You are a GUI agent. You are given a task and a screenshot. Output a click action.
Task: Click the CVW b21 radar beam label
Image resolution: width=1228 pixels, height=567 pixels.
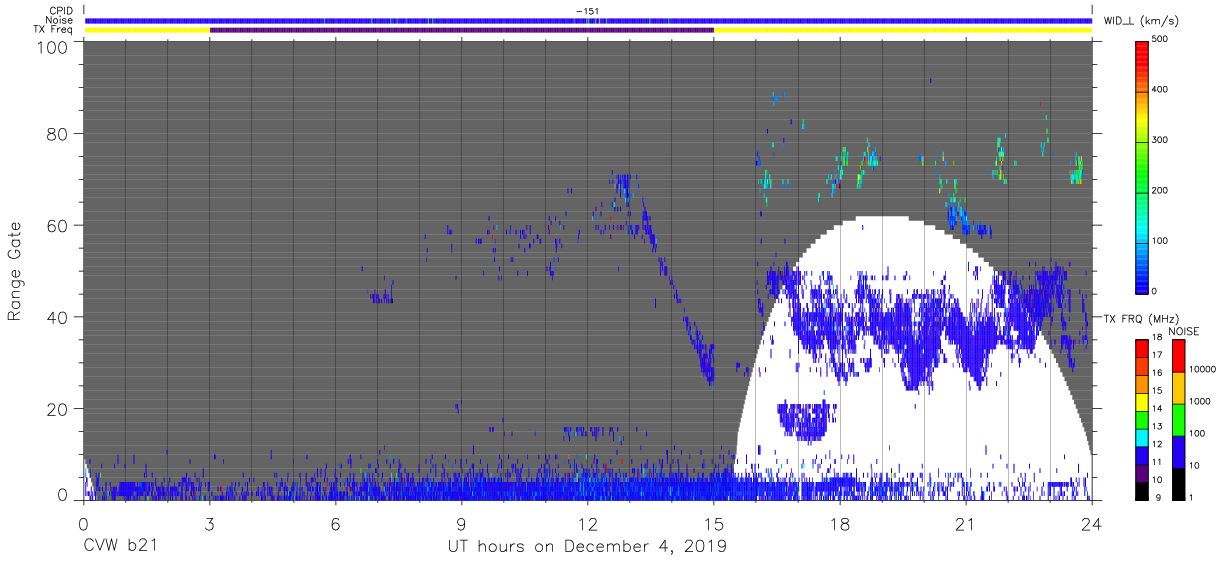tap(119, 546)
